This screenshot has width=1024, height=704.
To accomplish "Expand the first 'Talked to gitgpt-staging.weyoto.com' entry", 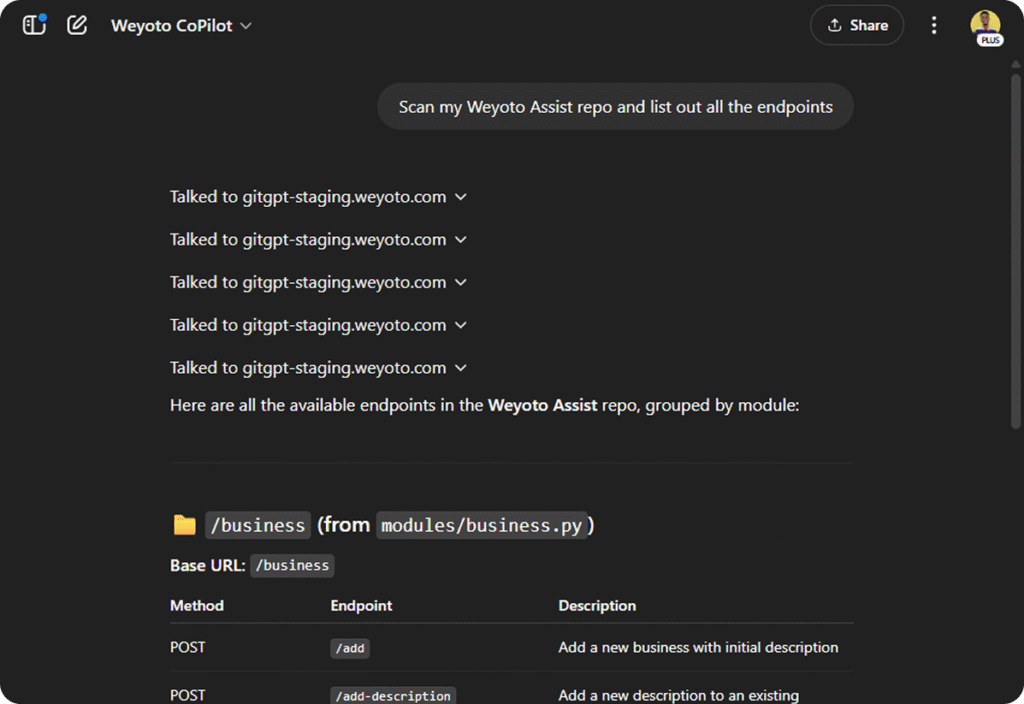I will [318, 197].
